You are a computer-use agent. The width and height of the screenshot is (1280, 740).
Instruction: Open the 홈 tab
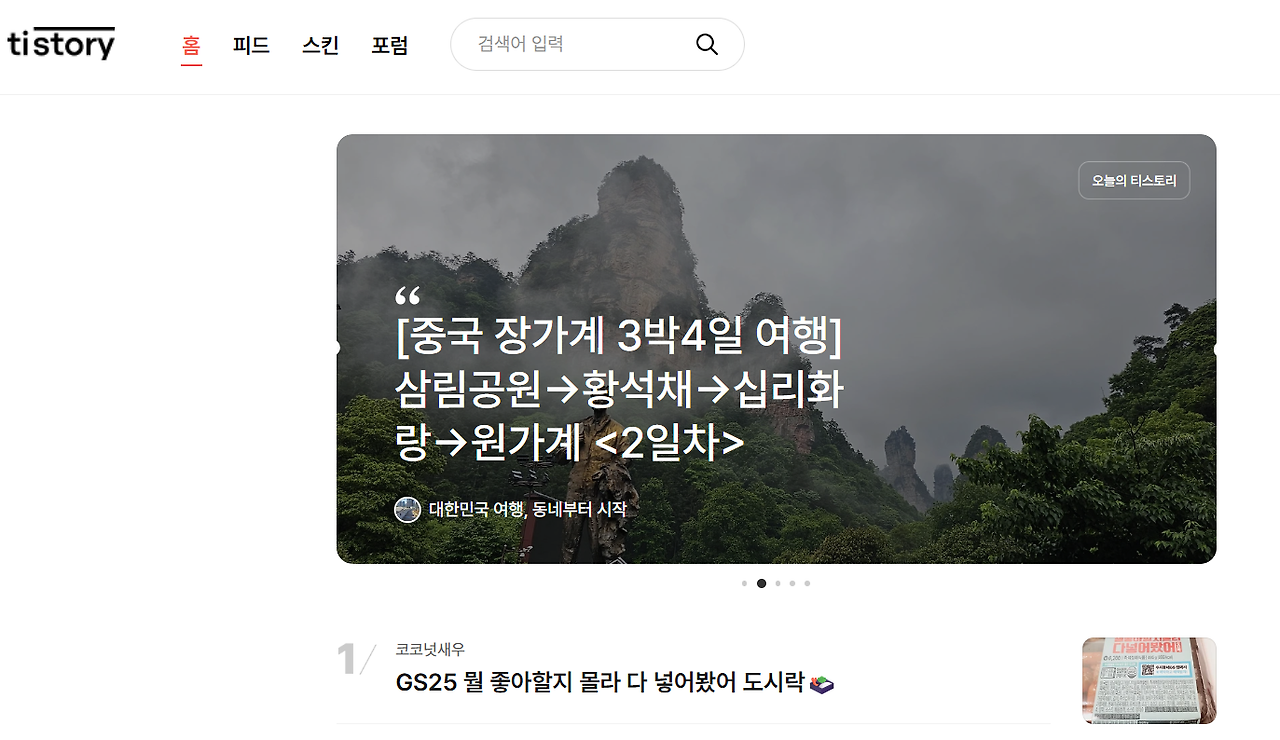click(x=191, y=45)
